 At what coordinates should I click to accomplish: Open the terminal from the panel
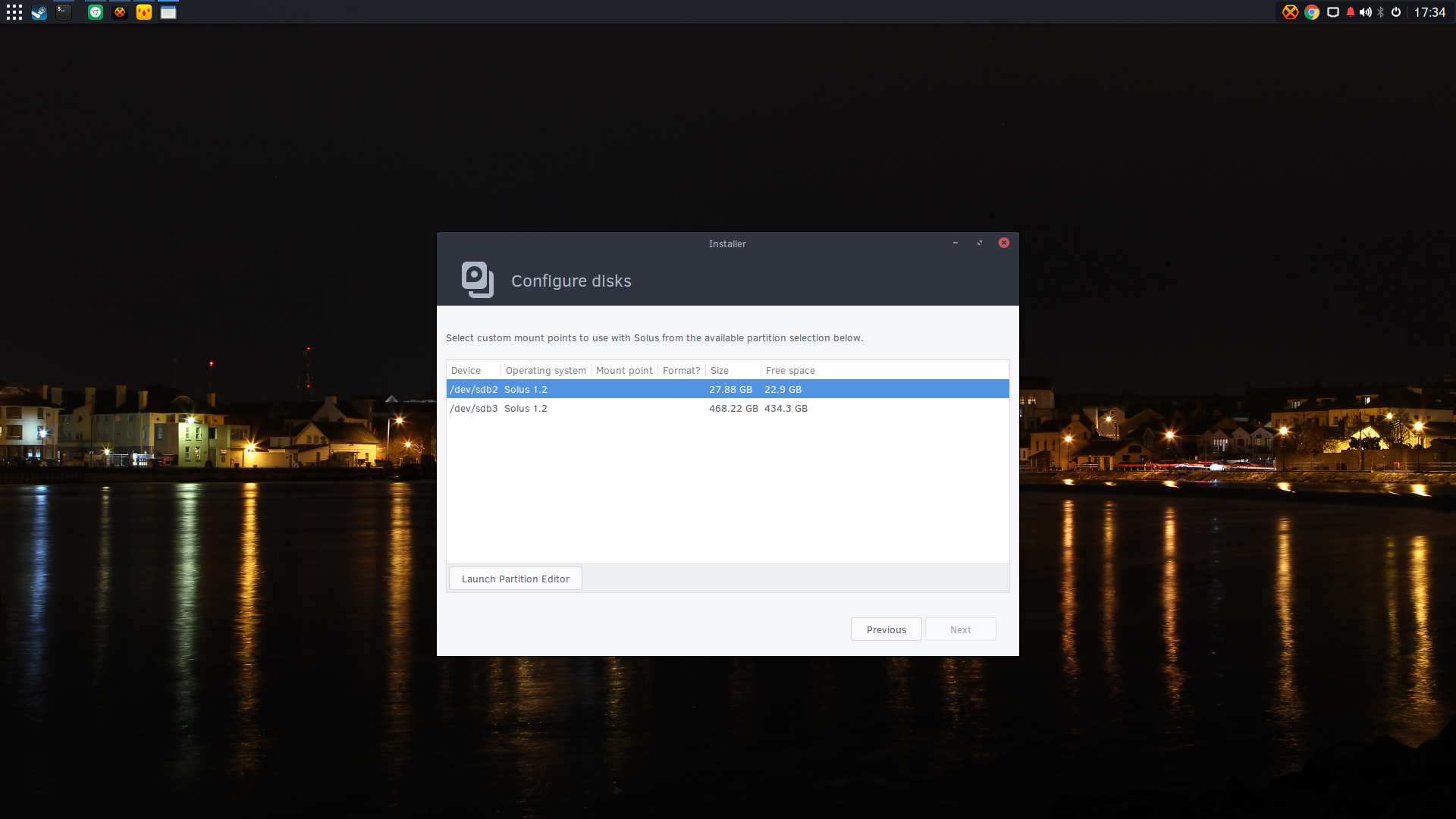tap(64, 12)
